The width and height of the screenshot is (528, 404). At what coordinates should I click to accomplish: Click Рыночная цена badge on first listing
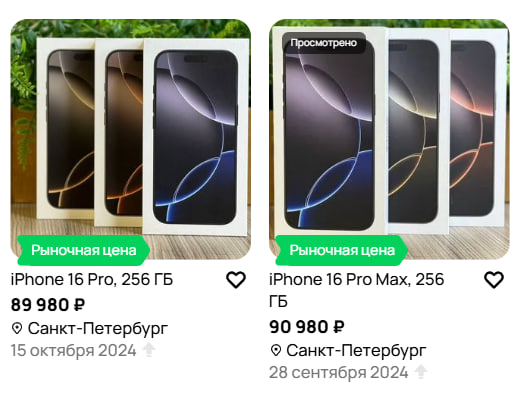click(83, 250)
